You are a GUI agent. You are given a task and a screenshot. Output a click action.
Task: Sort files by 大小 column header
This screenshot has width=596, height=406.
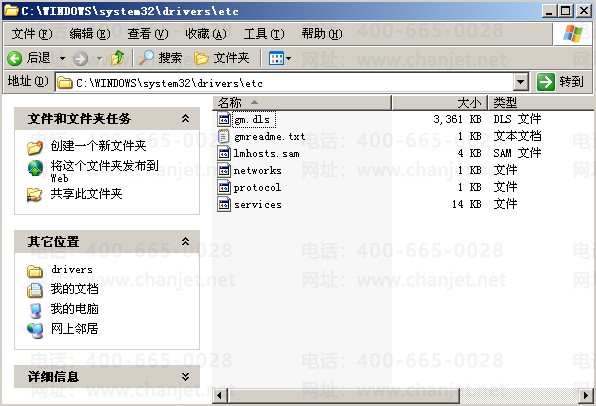[440, 103]
